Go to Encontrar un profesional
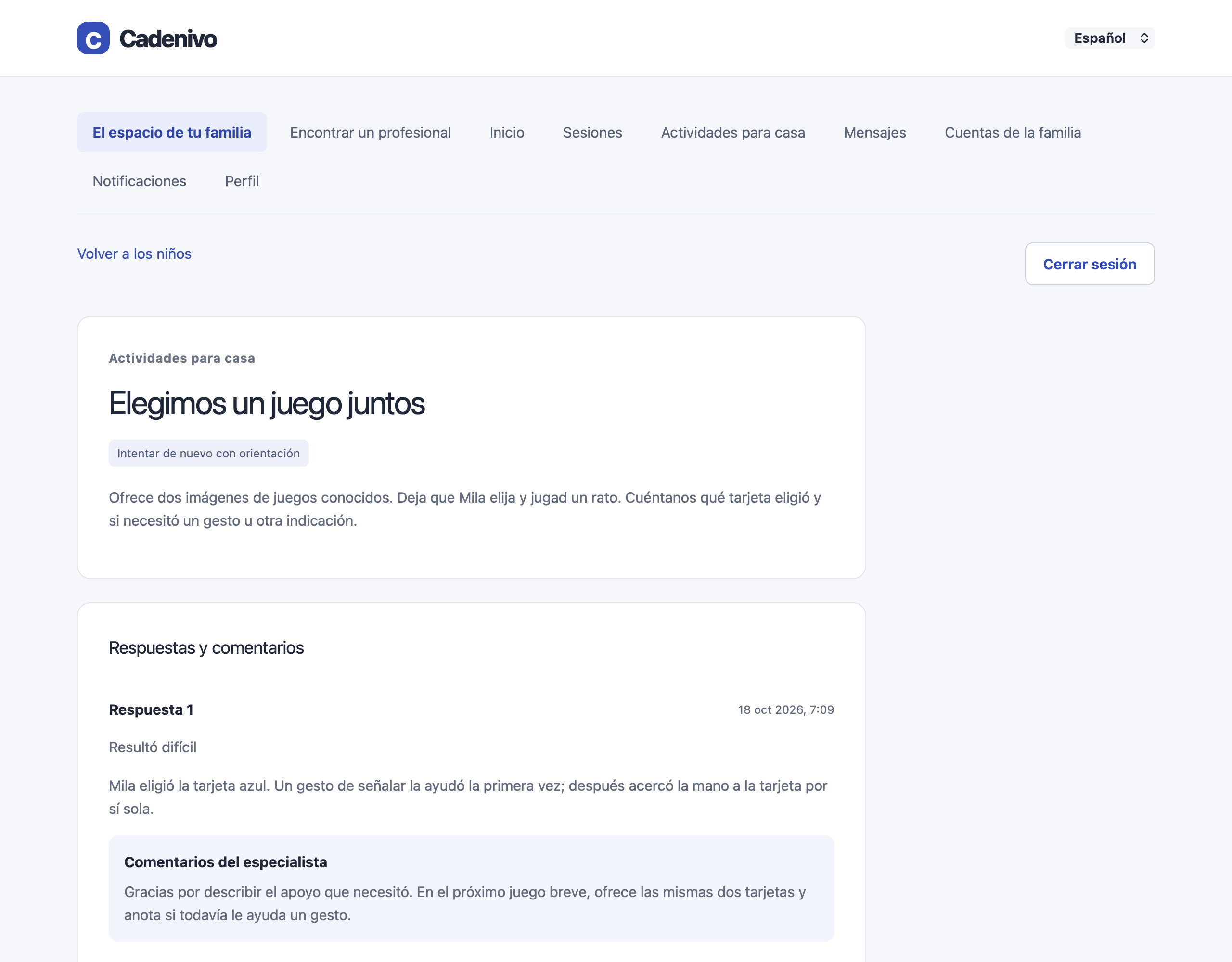Image resolution: width=1232 pixels, height=962 pixels. coord(371,132)
